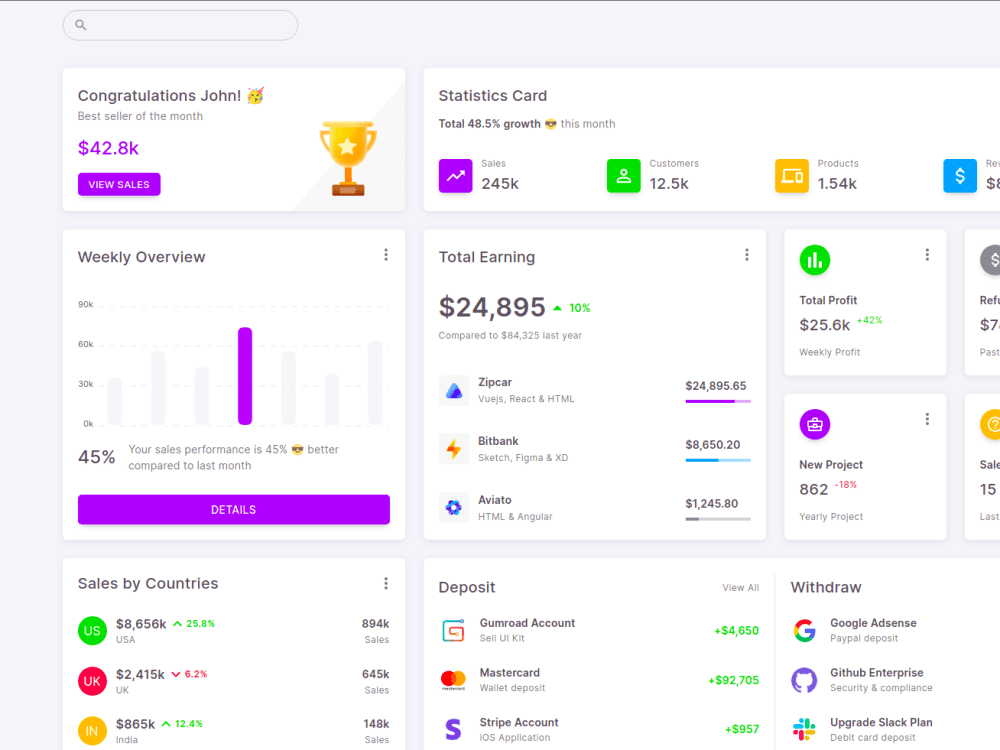The height and width of the screenshot is (750, 1000).
Task: Click the +$92,705 Mastercard deposit amount
Action: (x=733, y=680)
